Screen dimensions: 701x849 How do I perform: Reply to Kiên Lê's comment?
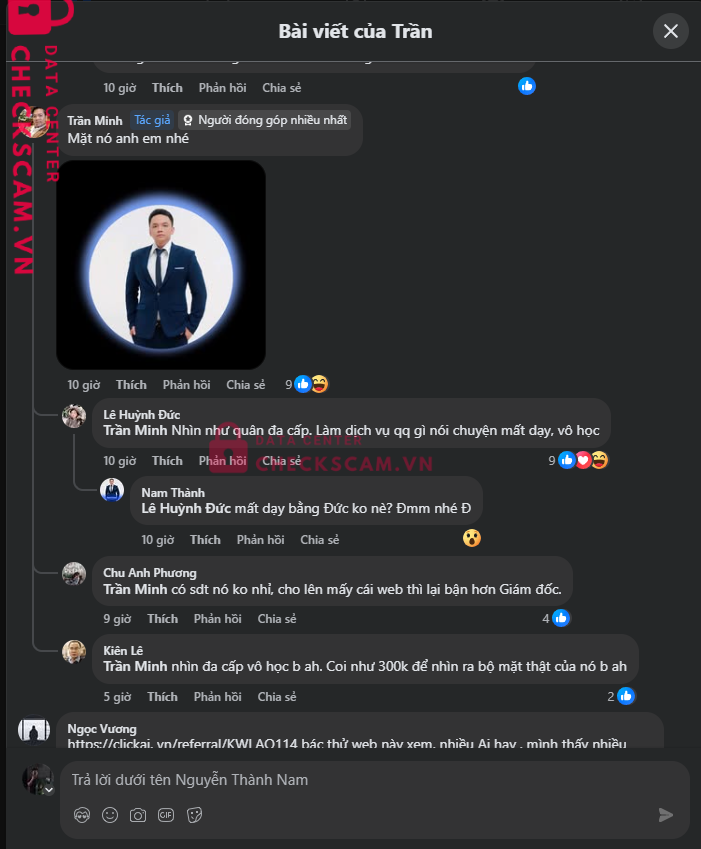(x=217, y=697)
